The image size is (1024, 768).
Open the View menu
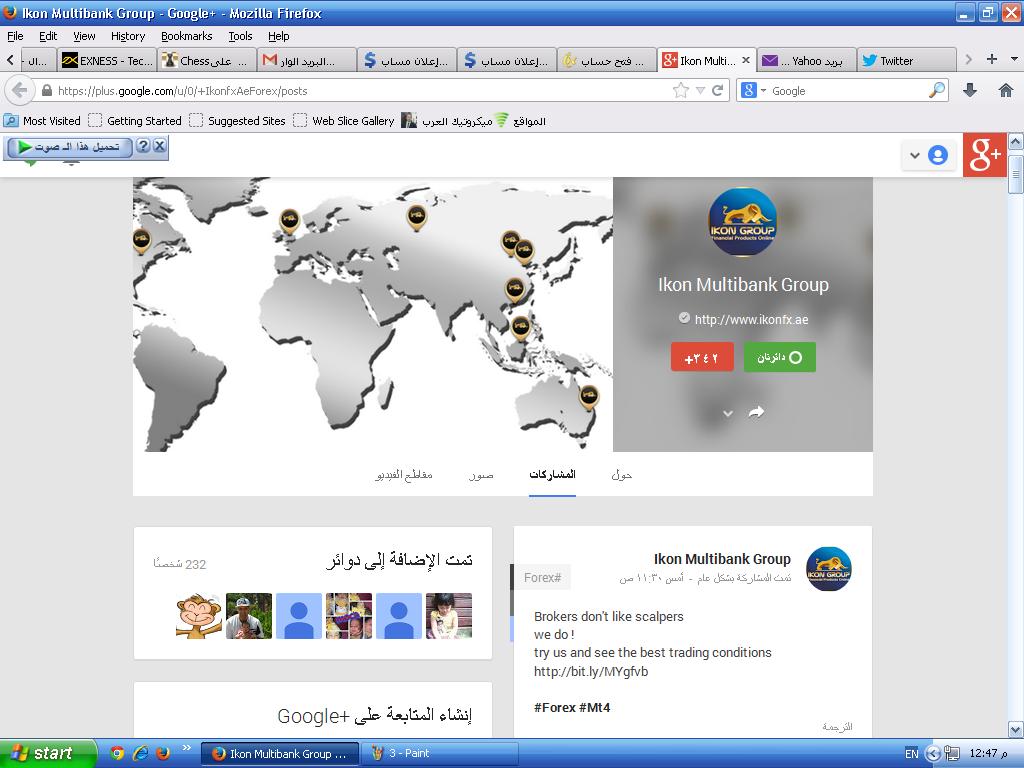[x=84, y=36]
